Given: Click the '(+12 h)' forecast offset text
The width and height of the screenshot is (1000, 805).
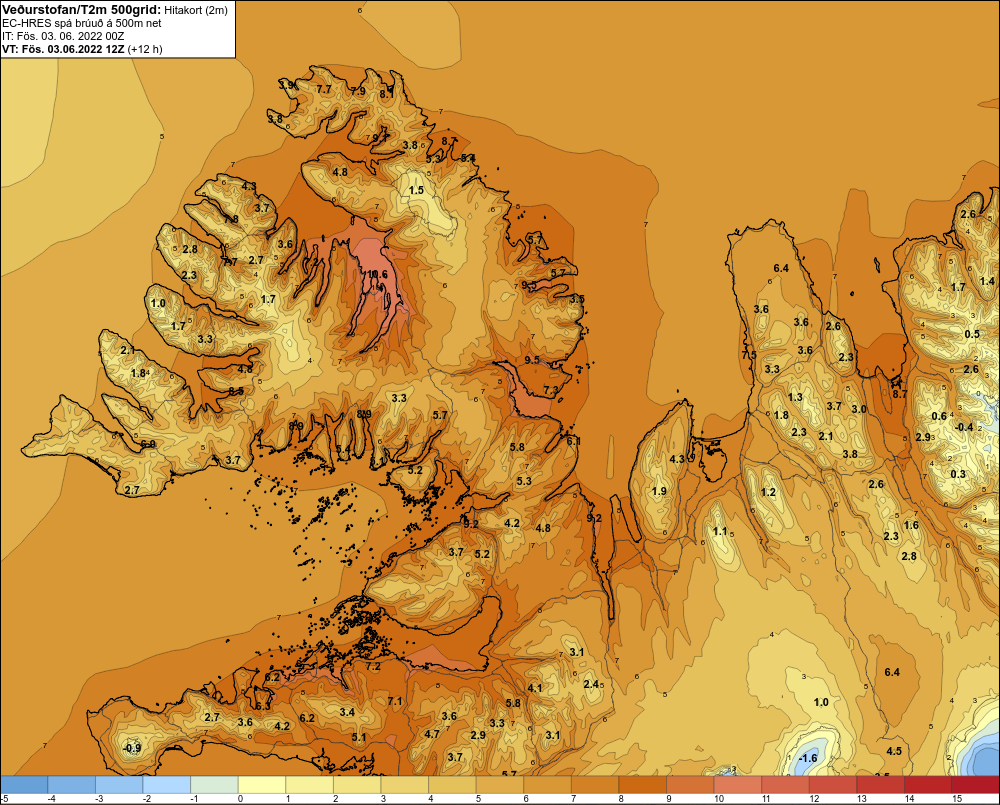Looking at the screenshot, I should (x=145, y=49).
